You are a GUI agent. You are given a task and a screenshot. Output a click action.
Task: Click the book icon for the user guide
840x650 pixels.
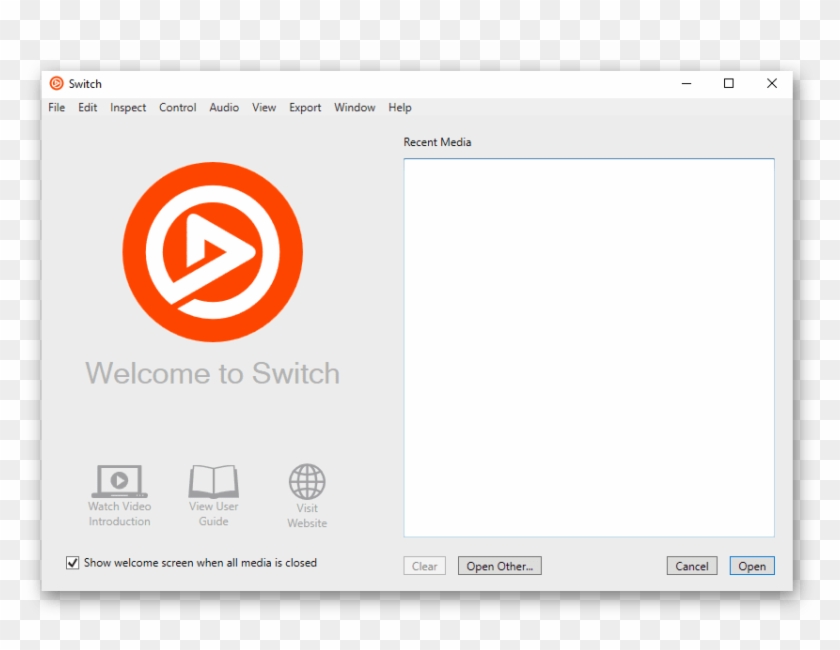click(x=213, y=481)
